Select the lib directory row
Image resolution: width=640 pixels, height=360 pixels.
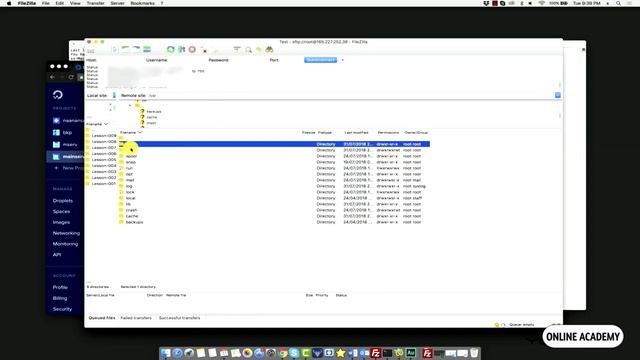click(x=274, y=204)
